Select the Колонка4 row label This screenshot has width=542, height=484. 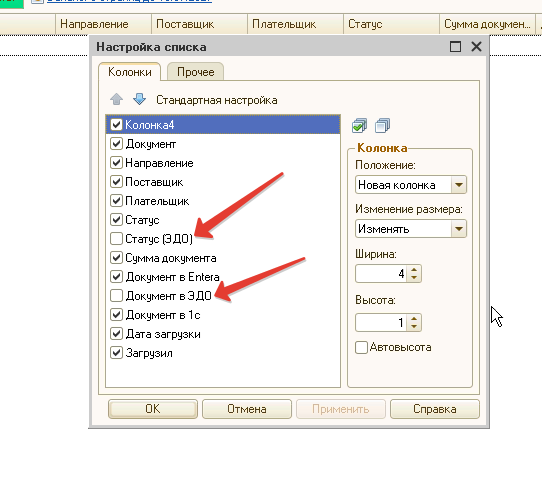pos(150,125)
